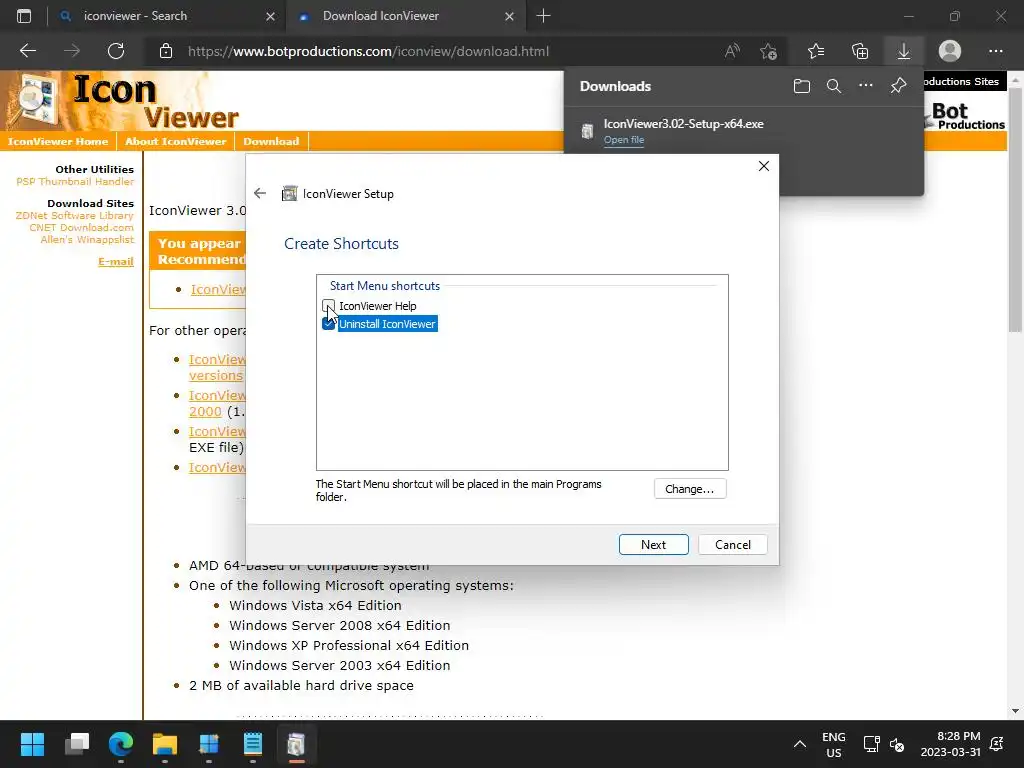Image resolution: width=1024 pixels, height=768 pixels.
Task: Click the page vertical scrollbar
Action: coord(1015,209)
